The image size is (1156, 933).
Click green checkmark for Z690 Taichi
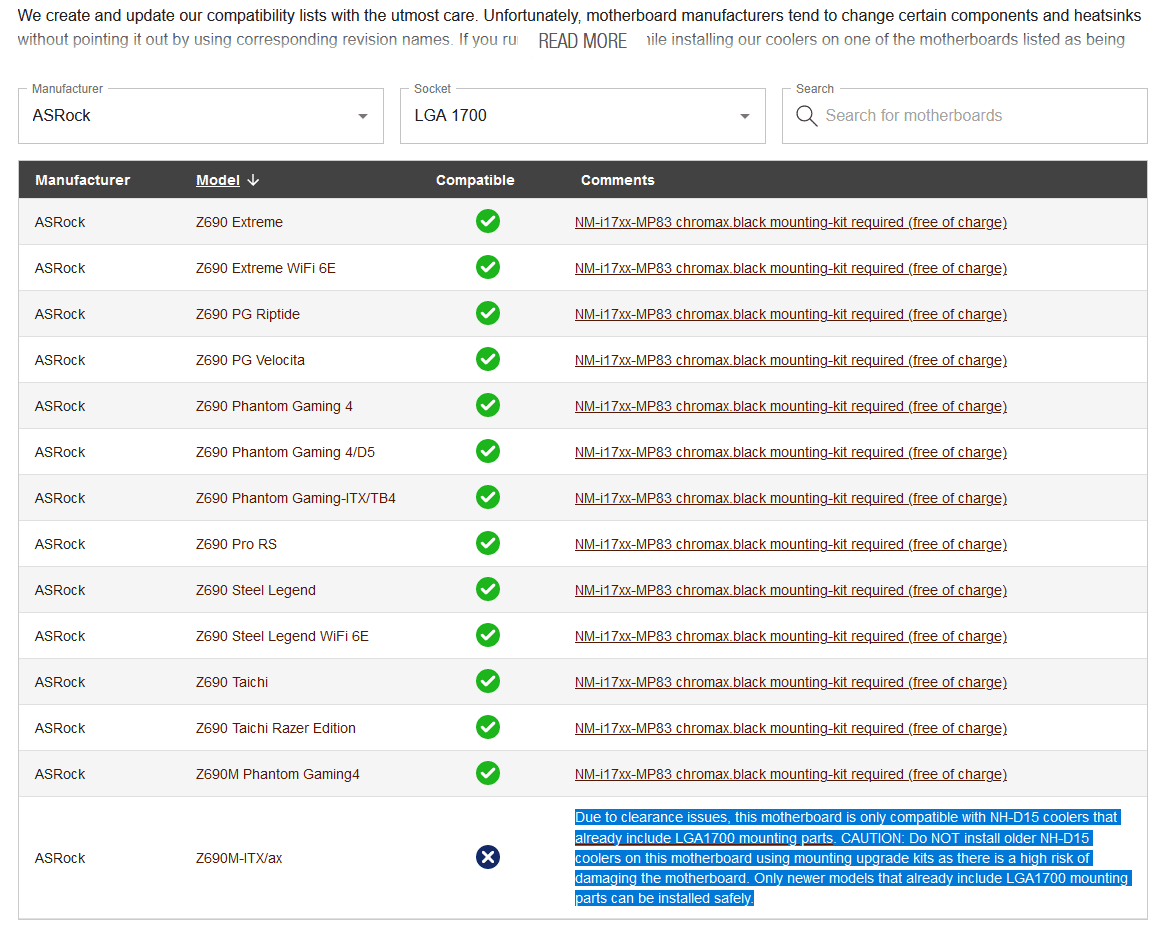click(487, 681)
